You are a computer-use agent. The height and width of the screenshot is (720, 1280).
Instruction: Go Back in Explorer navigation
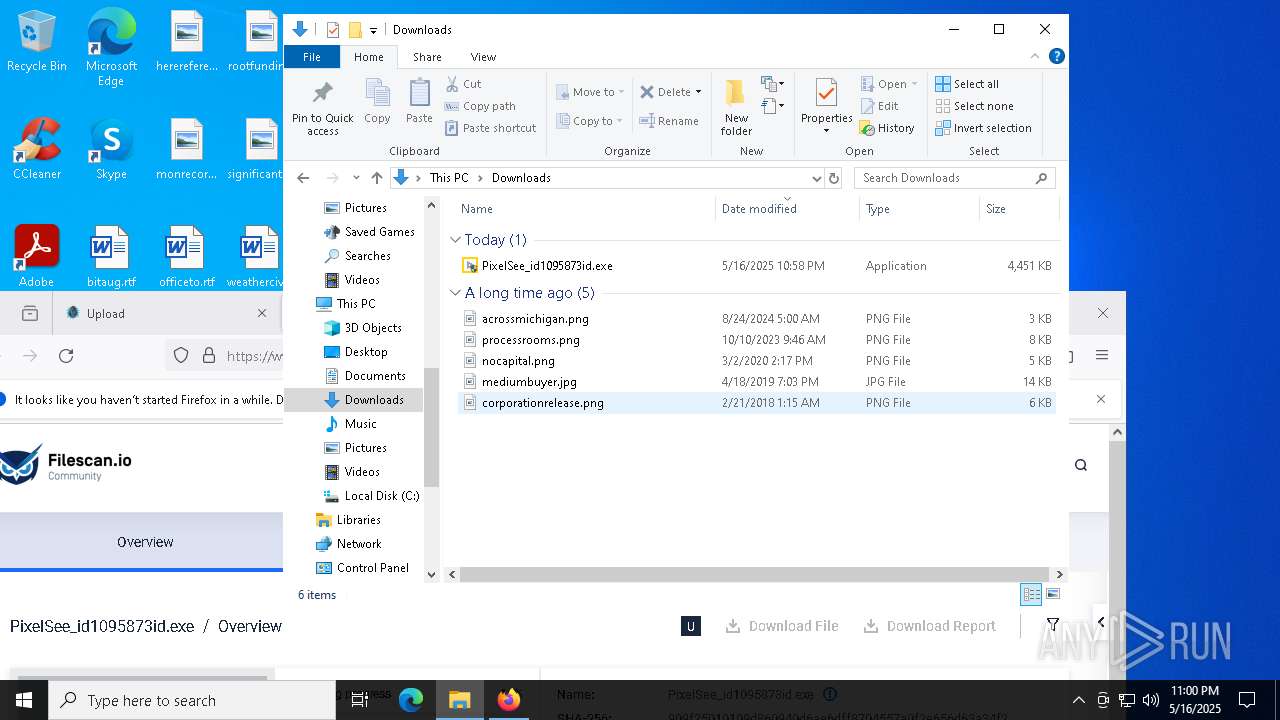[x=303, y=178]
